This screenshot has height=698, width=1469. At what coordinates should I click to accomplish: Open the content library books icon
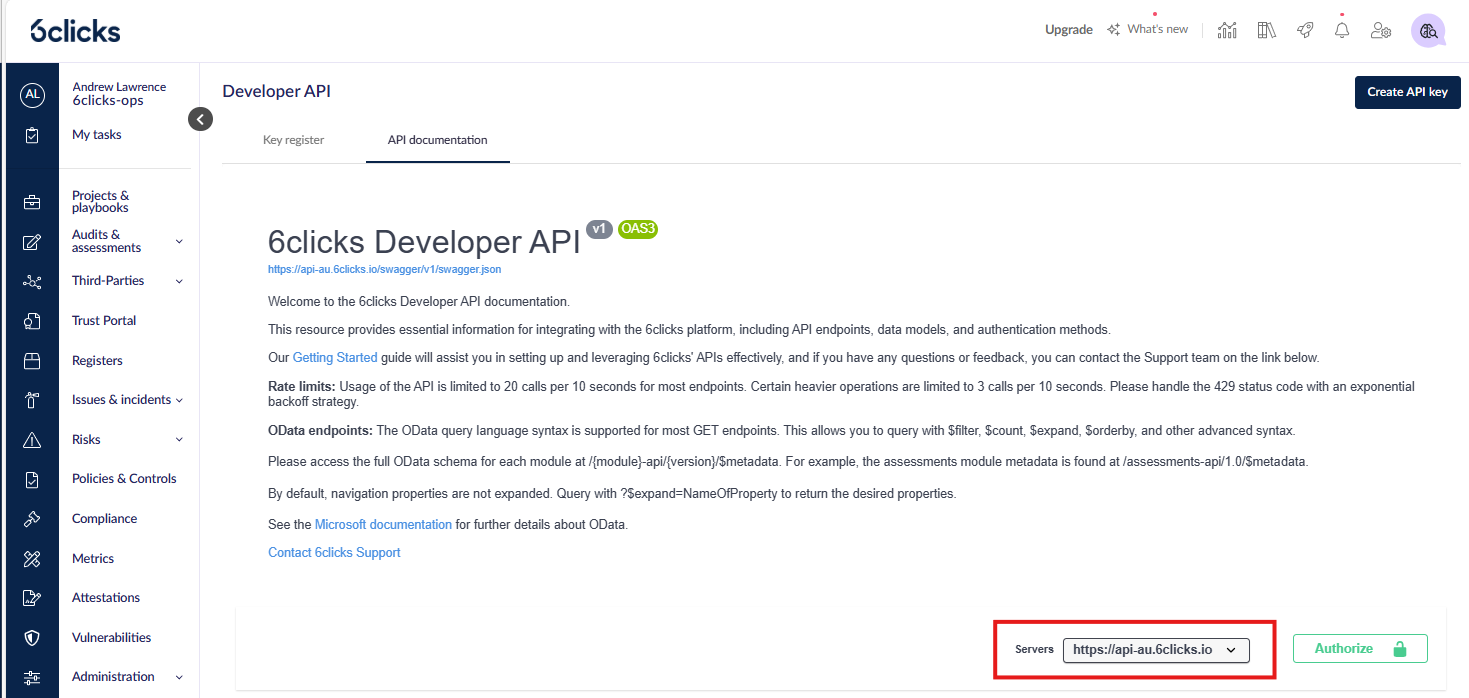[x=1267, y=30]
